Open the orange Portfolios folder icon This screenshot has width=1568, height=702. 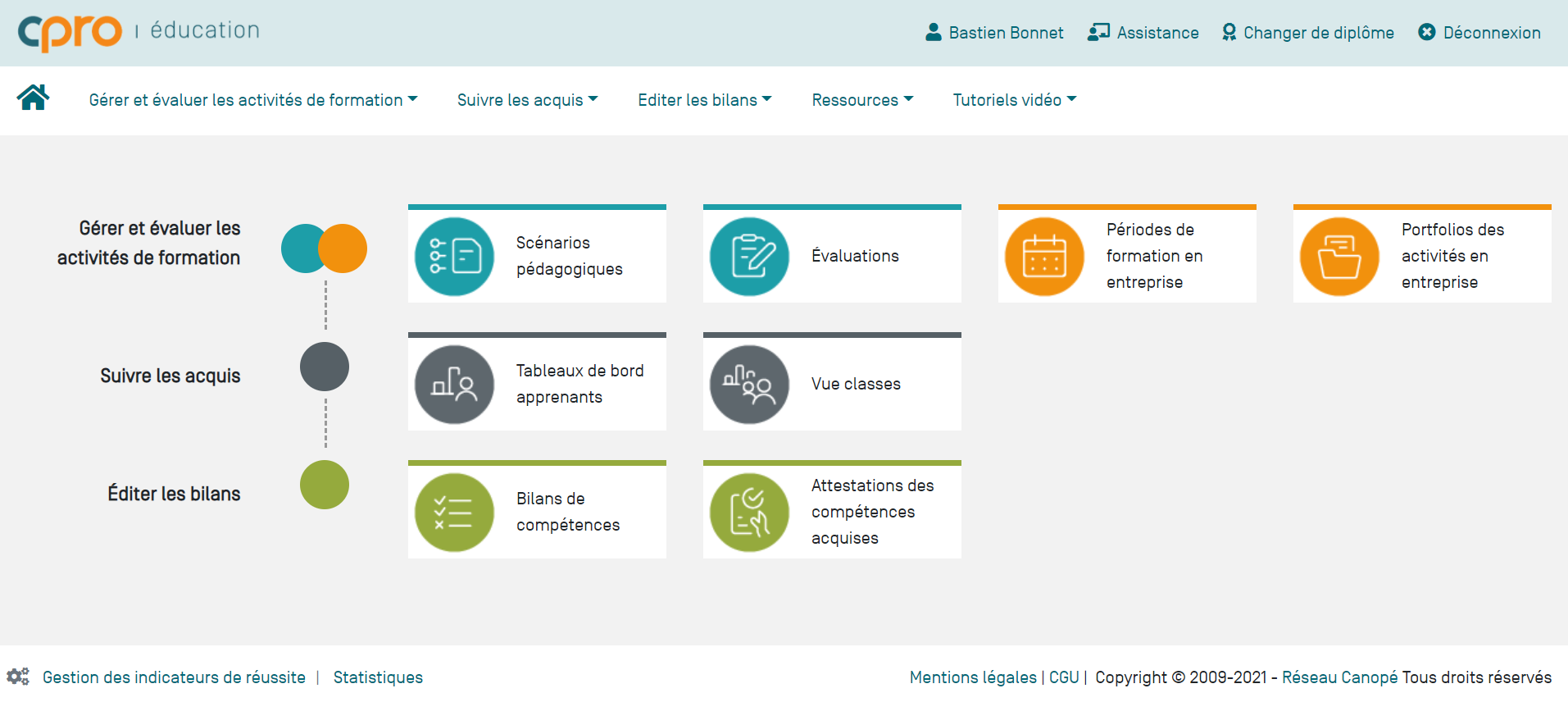point(1339,257)
